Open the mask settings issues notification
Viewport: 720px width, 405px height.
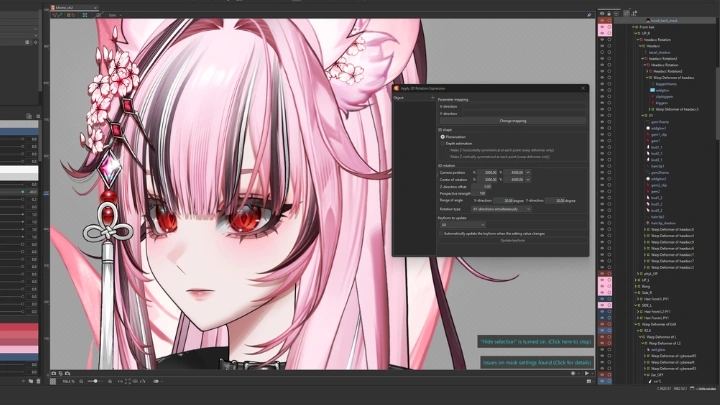(x=537, y=362)
